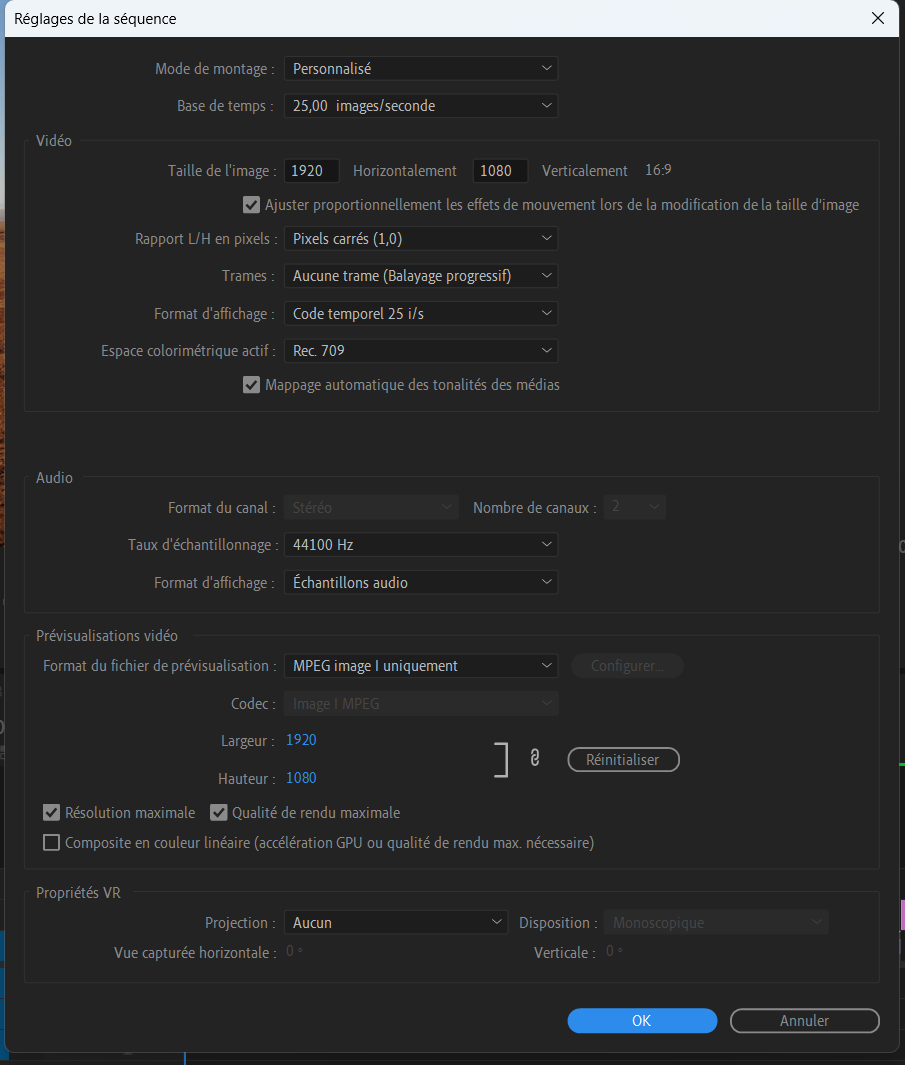Click the Audio section heading
The width and height of the screenshot is (905, 1065).
pyautogui.click(x=54, y=477)
